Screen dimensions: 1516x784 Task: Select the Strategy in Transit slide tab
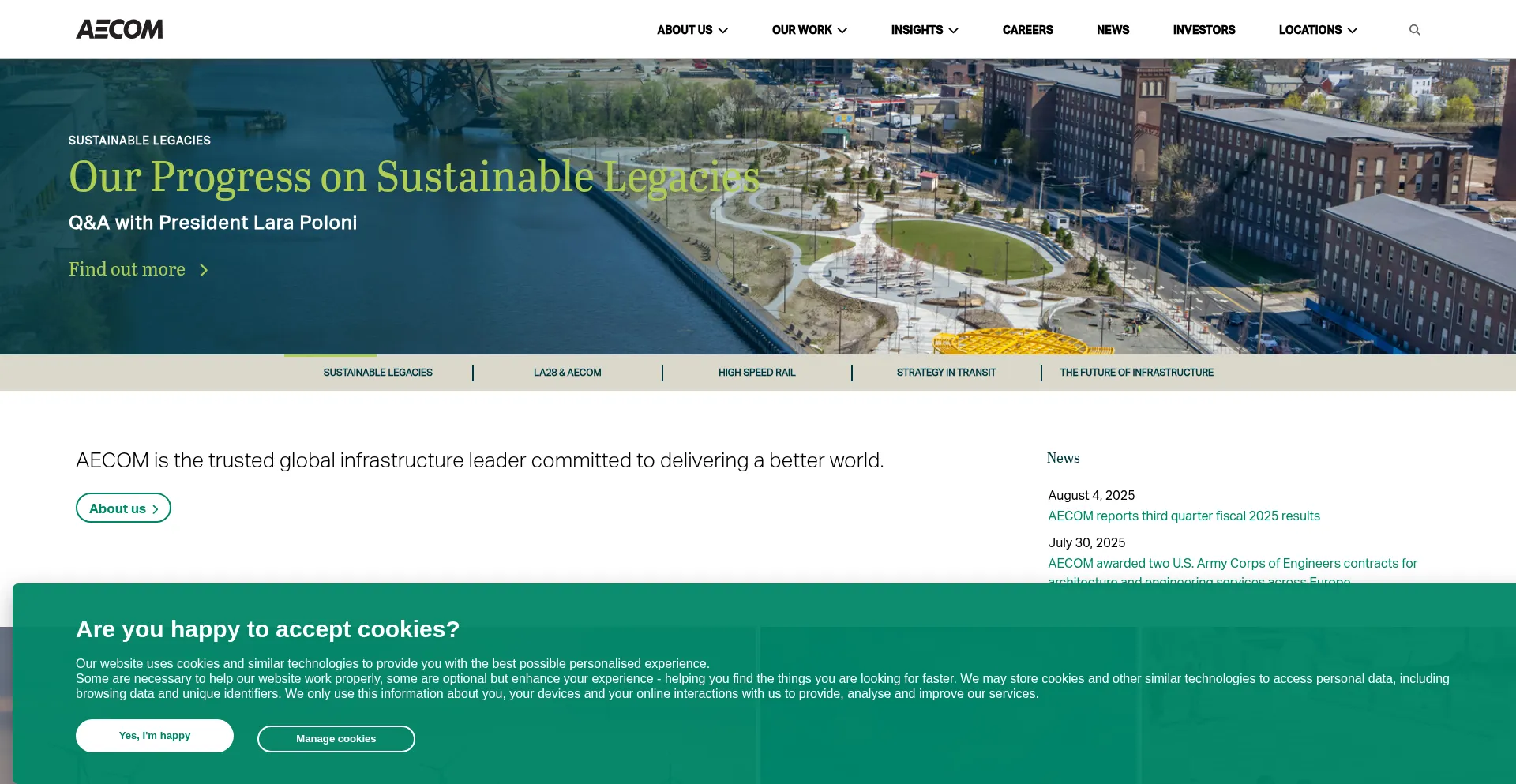(x=946, y=373)
